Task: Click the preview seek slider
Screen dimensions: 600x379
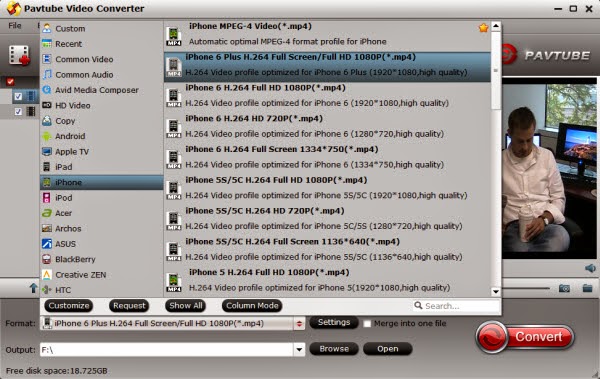Action: point(526,288)
